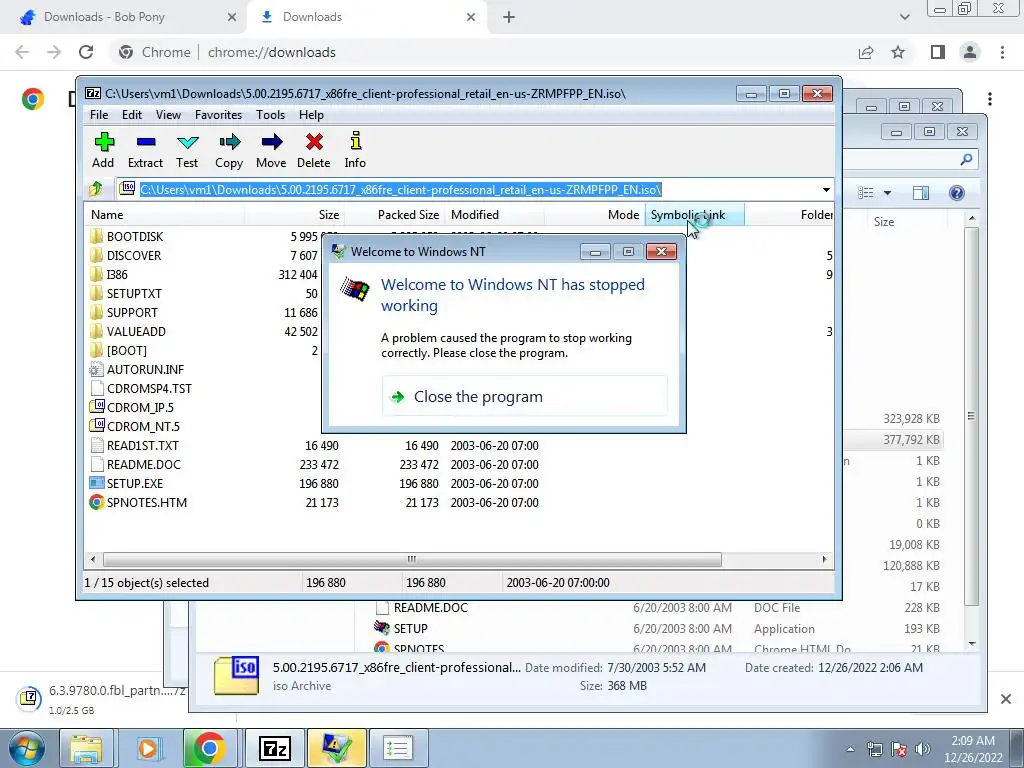Screen dimensions: 1024x768
Task: Click the 7-Zip scroll right arrow
Action: [824, 559]
